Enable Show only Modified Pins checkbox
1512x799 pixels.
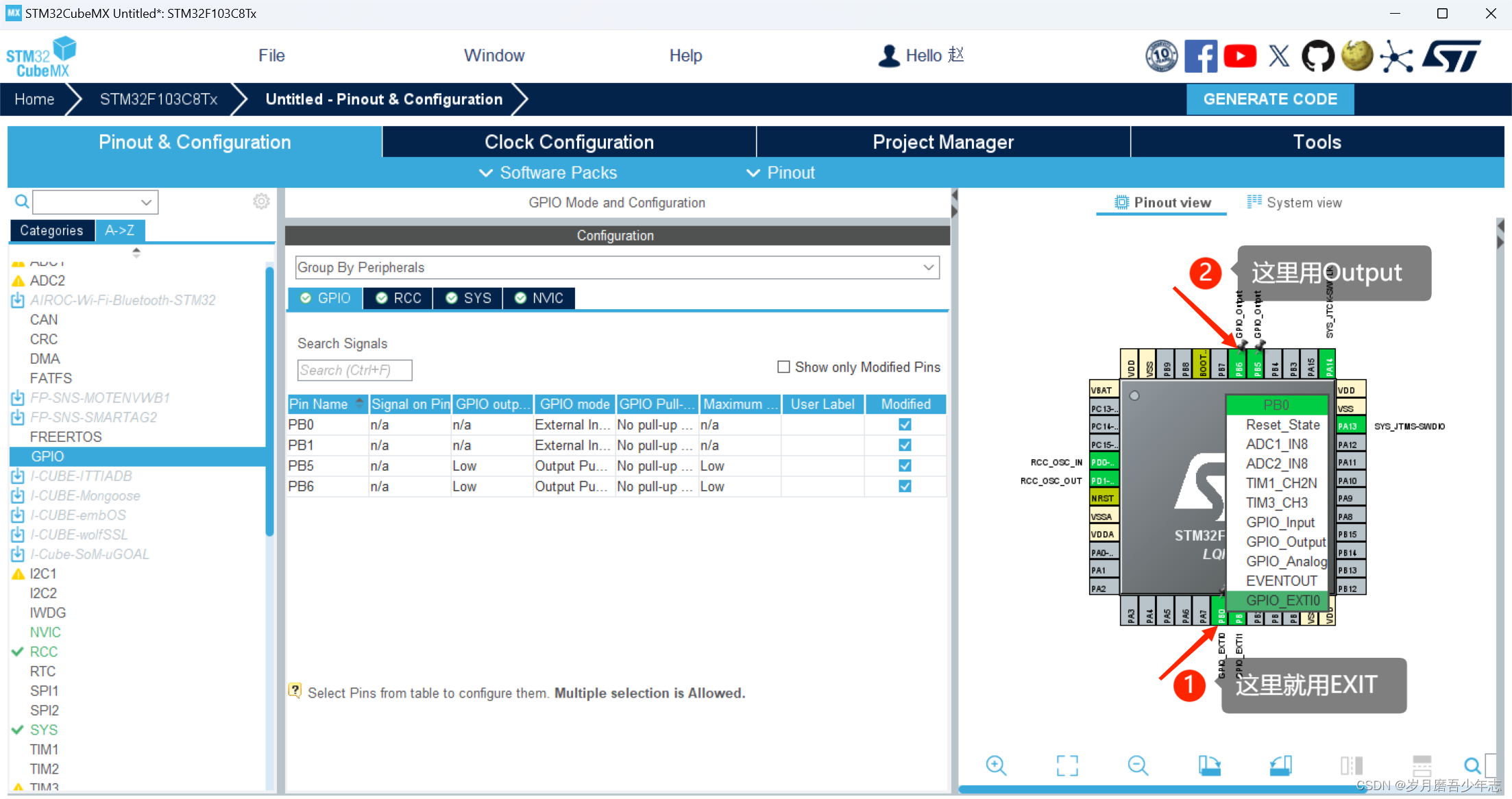pos(783,367)
